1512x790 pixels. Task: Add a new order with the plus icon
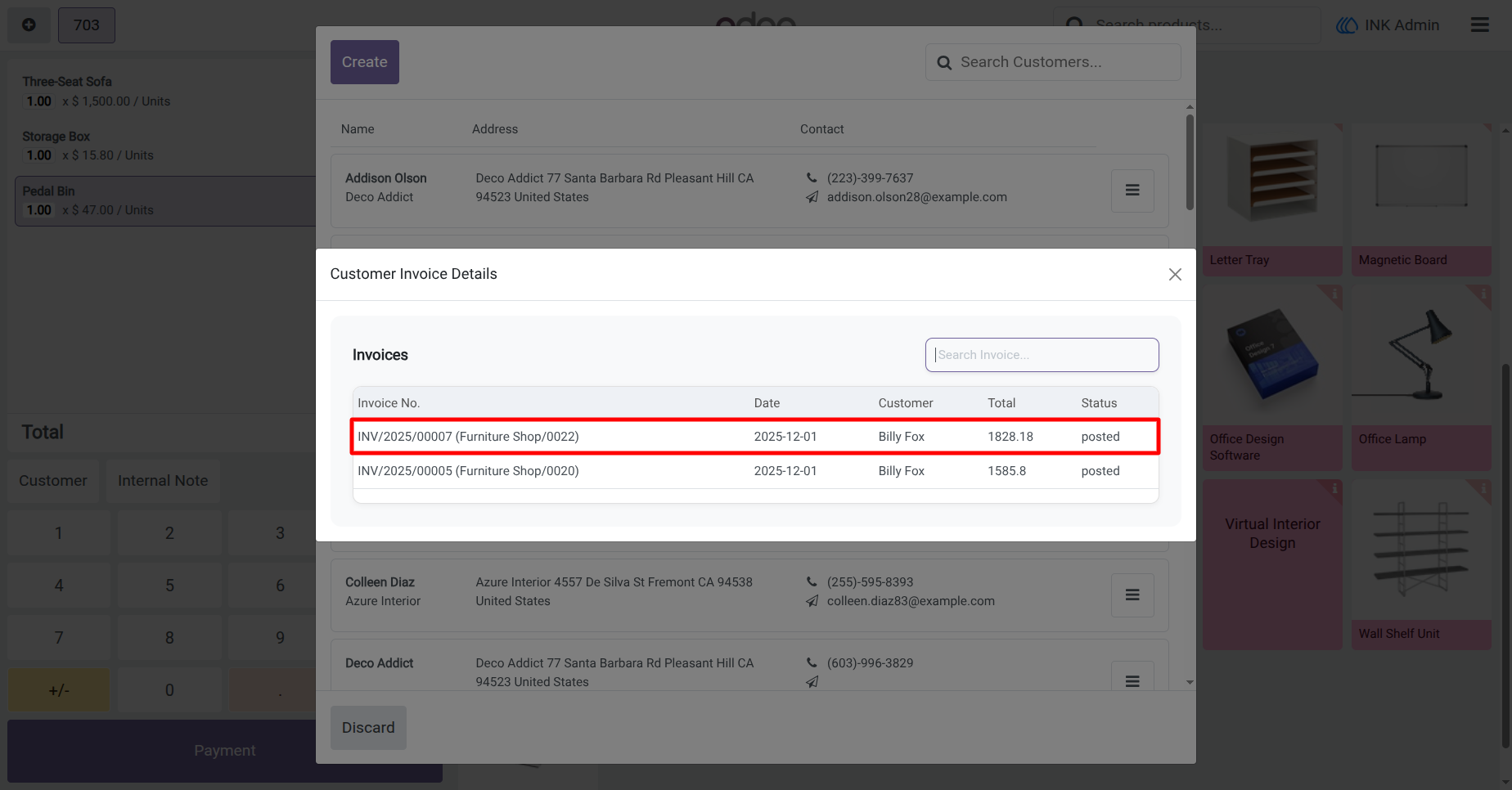(29, 25)
